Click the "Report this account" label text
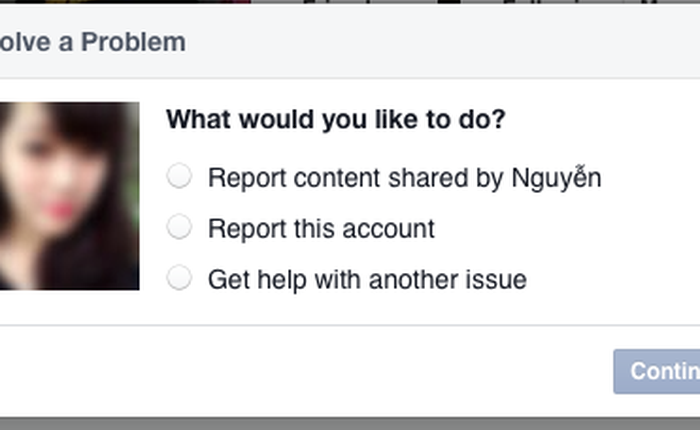The width and height of the screenshot is (700, 430). (321, 229)
